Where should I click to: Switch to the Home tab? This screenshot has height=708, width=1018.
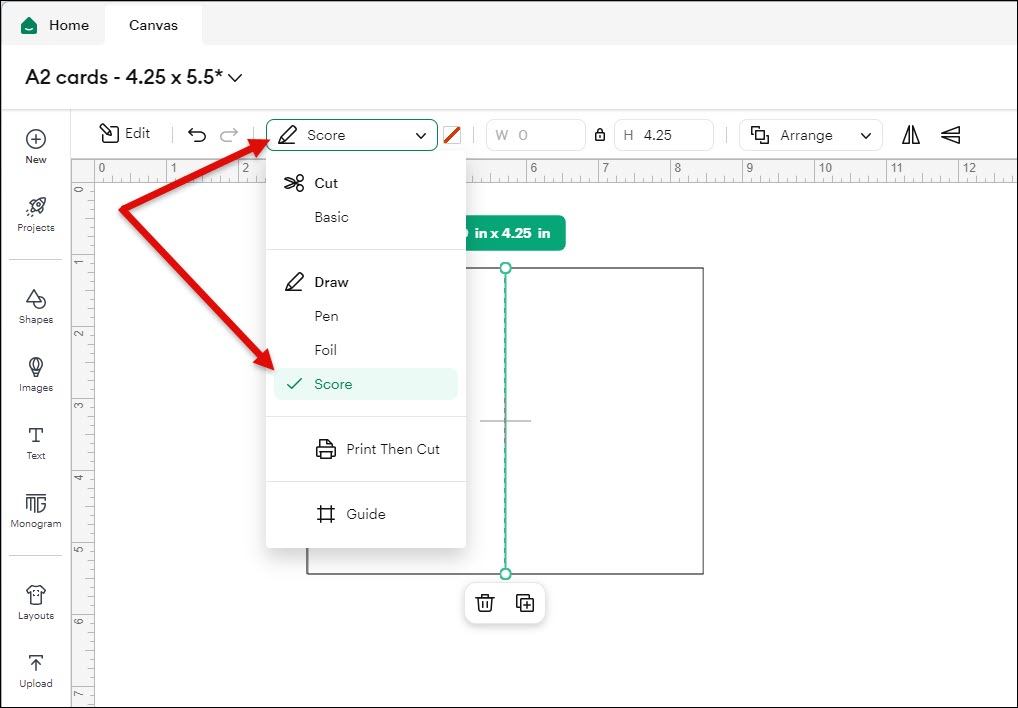pos(55,25)
